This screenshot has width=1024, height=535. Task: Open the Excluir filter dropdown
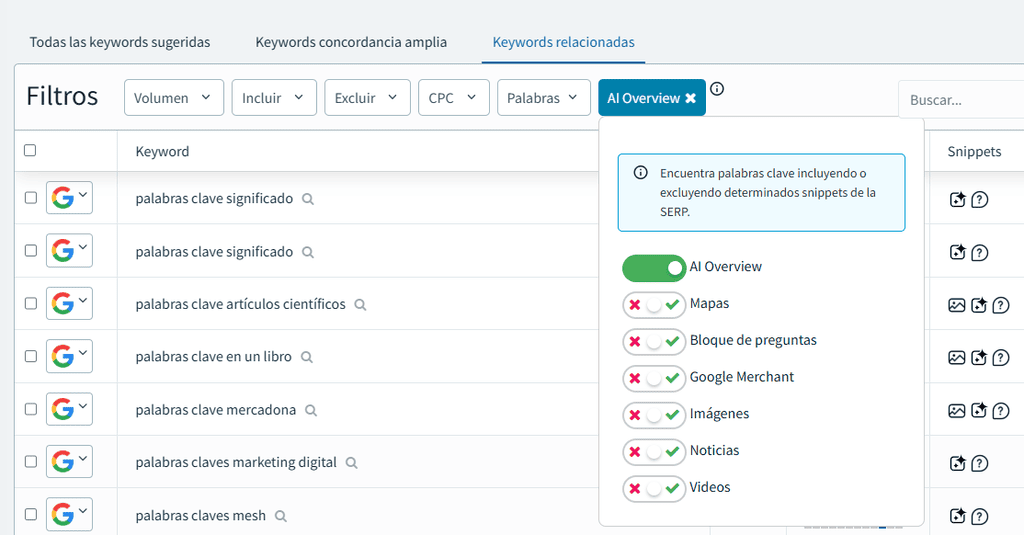click(367, 98)
